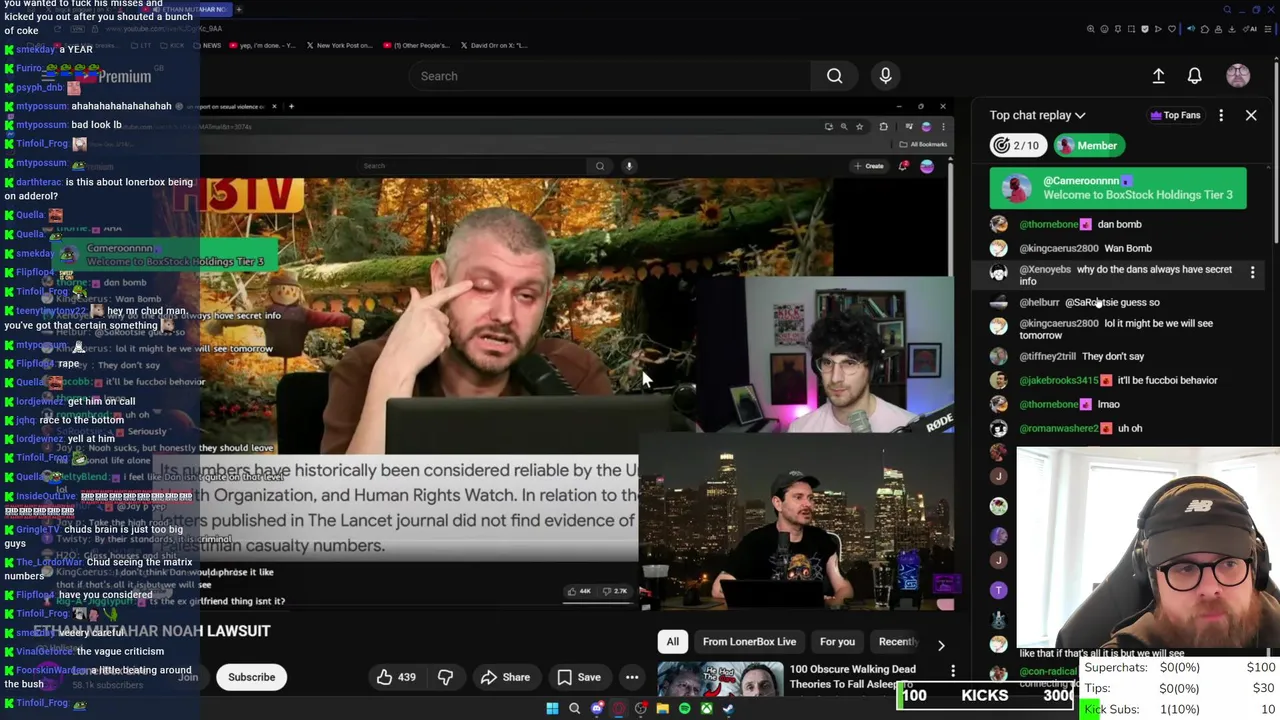This screenshot has width=1280, height=720.
Task: Open Xbox app from the taskbar
Action: click(706, 709)
